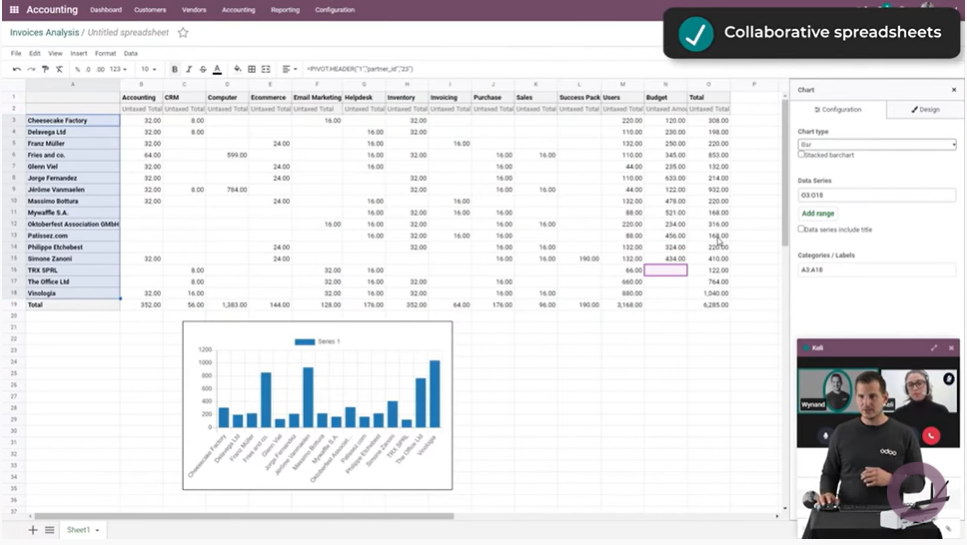The image size is (967, 545).
Task: Toggle bold formatting
Action: (175, 69)
